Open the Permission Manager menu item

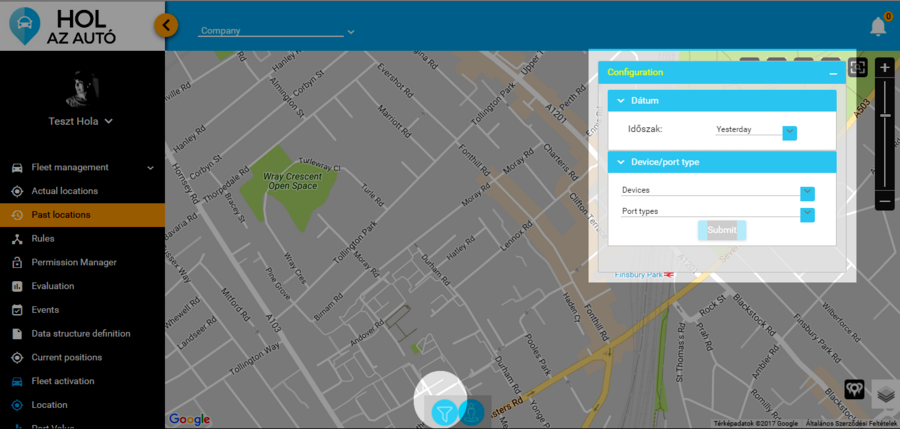pyautogui.click(x=74, y=262)
